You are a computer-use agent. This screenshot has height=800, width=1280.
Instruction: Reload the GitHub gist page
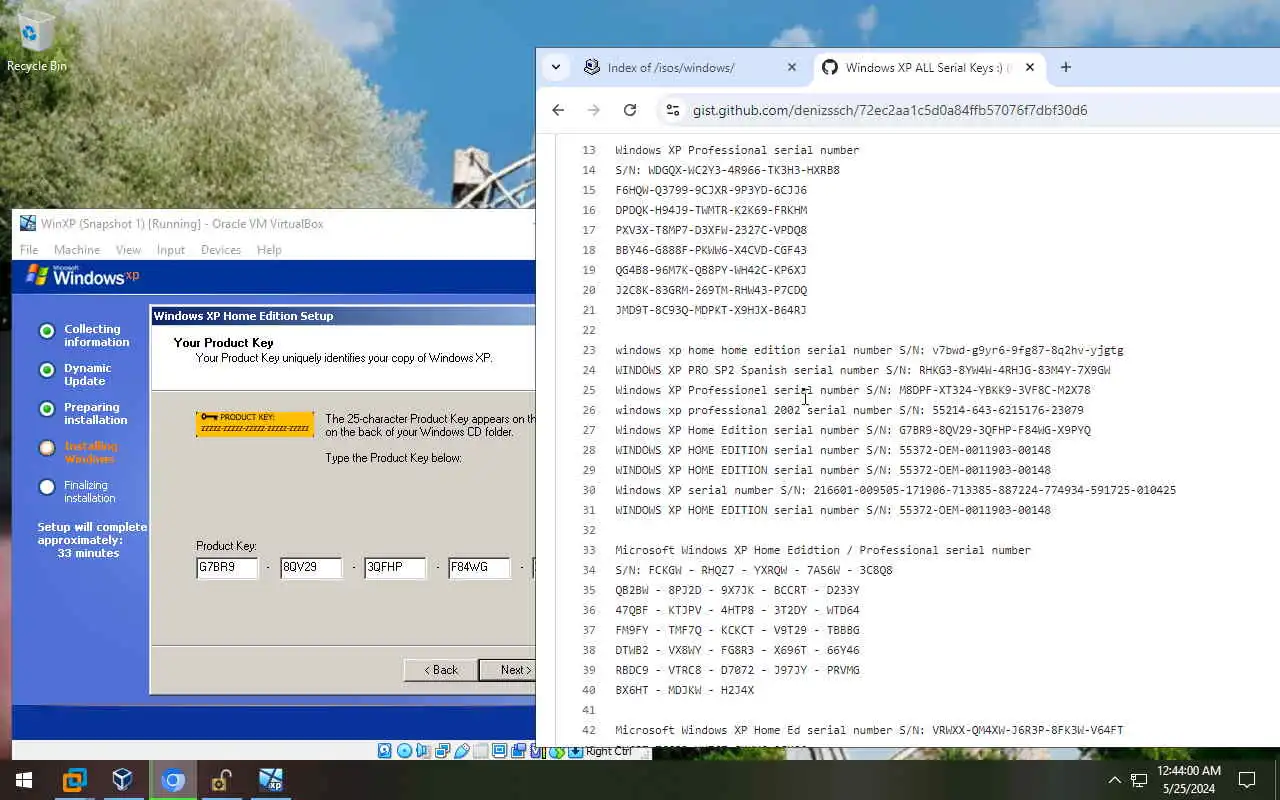(x=630, y=110)
